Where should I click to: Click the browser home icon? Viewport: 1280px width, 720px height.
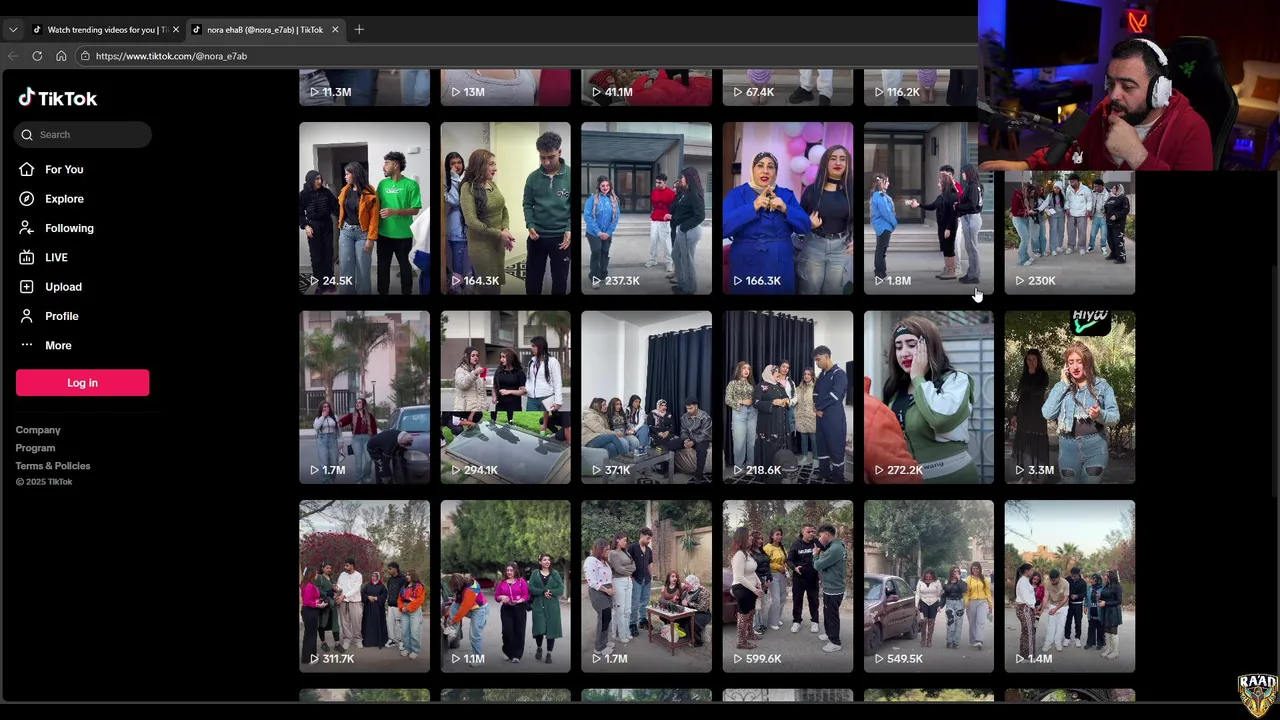point(61,56)
